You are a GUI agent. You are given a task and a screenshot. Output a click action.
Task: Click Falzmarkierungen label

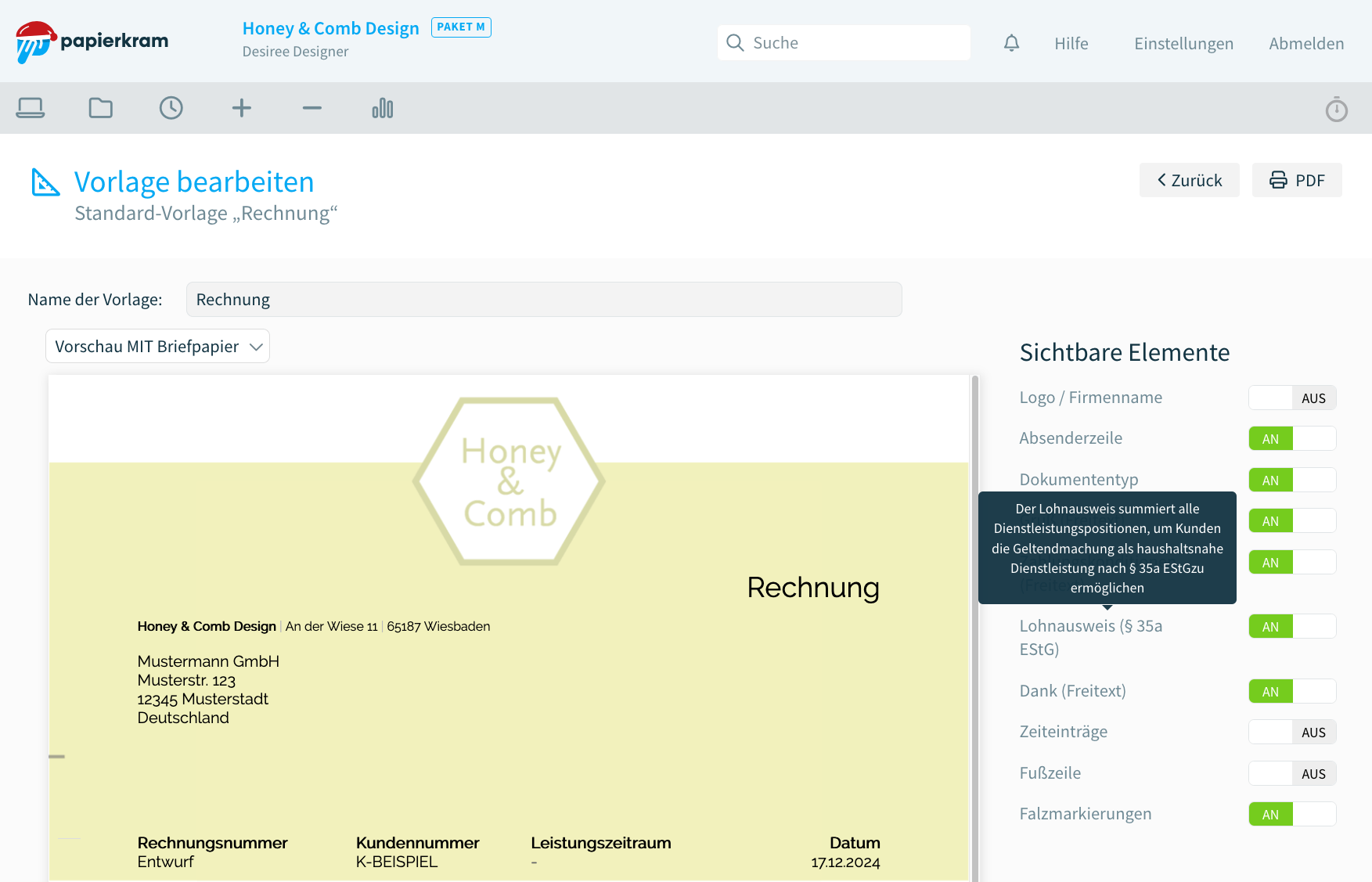point(1086,814)
